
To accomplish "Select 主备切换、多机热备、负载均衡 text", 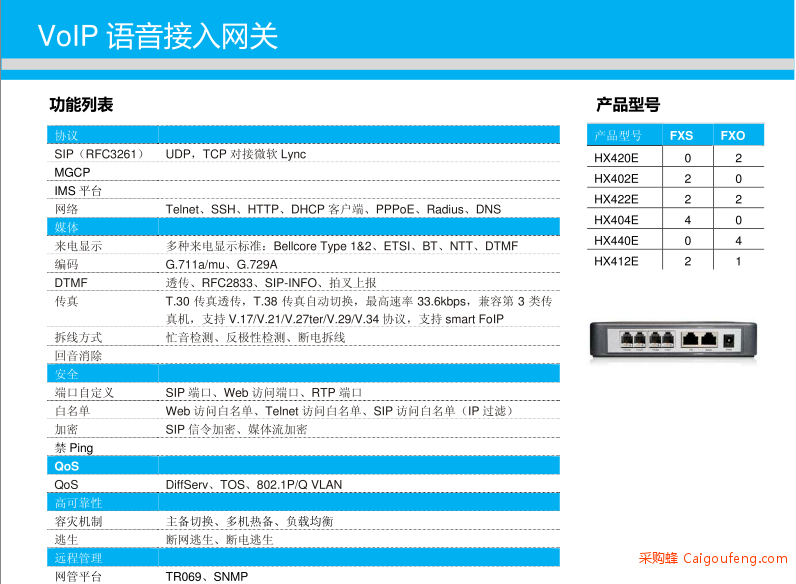I will pos(249,522).
